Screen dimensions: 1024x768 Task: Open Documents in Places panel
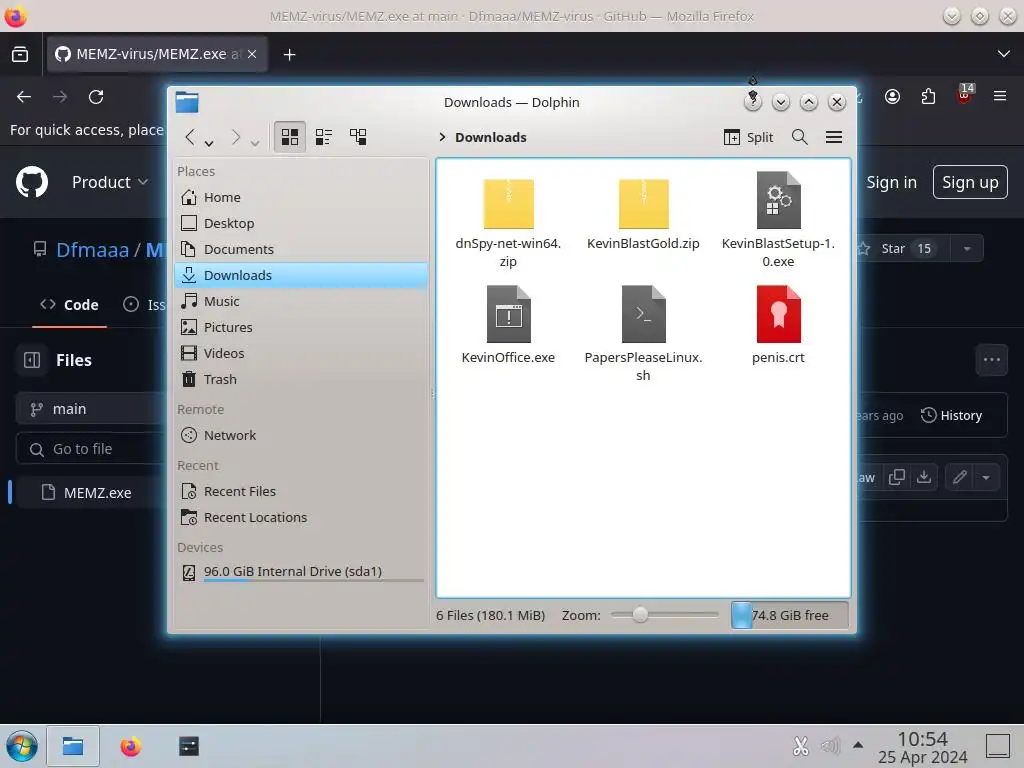pos(301,249)
